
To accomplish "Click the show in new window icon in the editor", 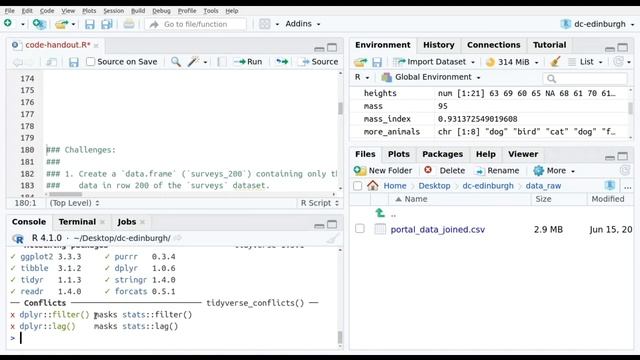I will (51, 62).
